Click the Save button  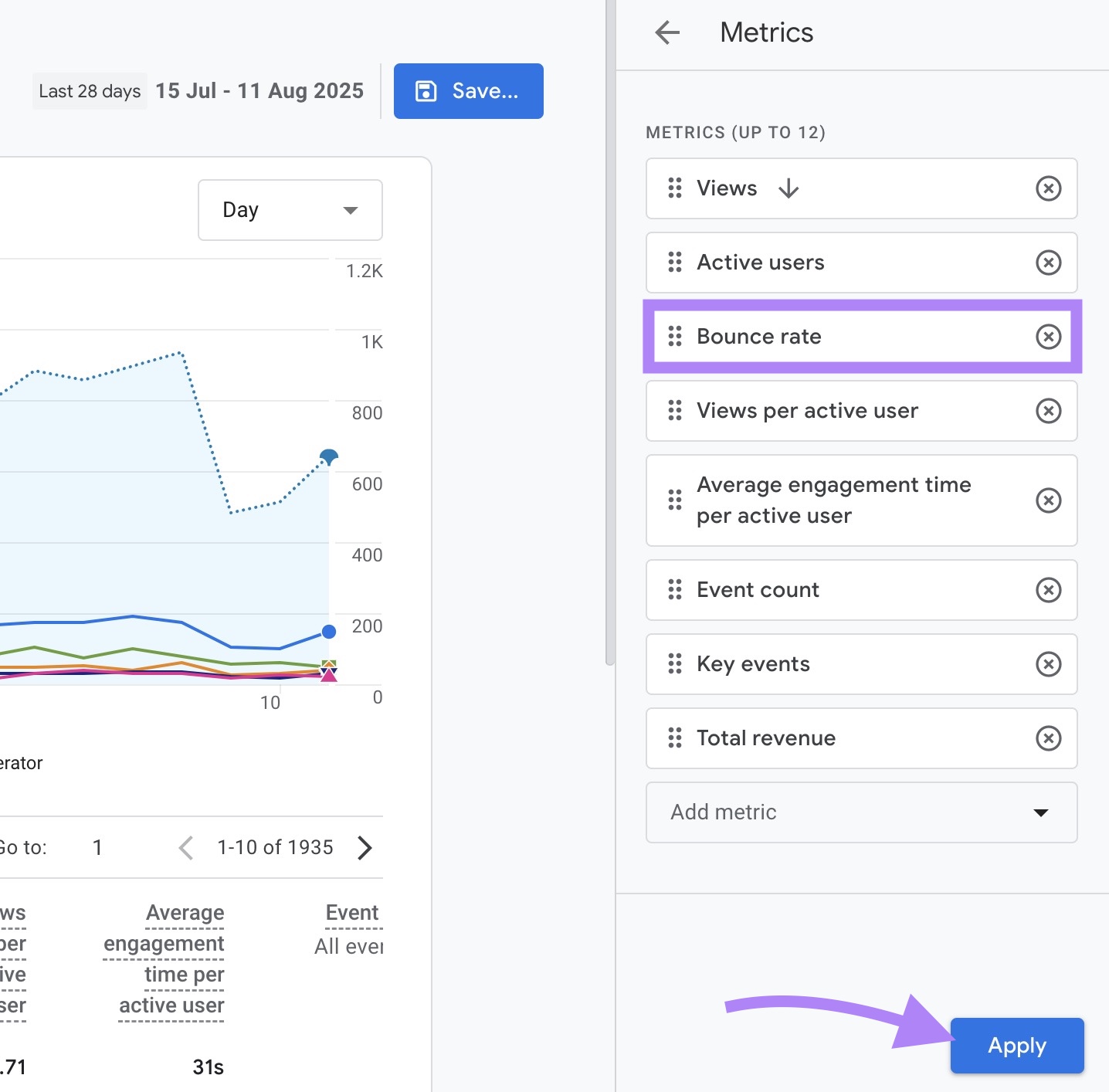click(468, 90)
